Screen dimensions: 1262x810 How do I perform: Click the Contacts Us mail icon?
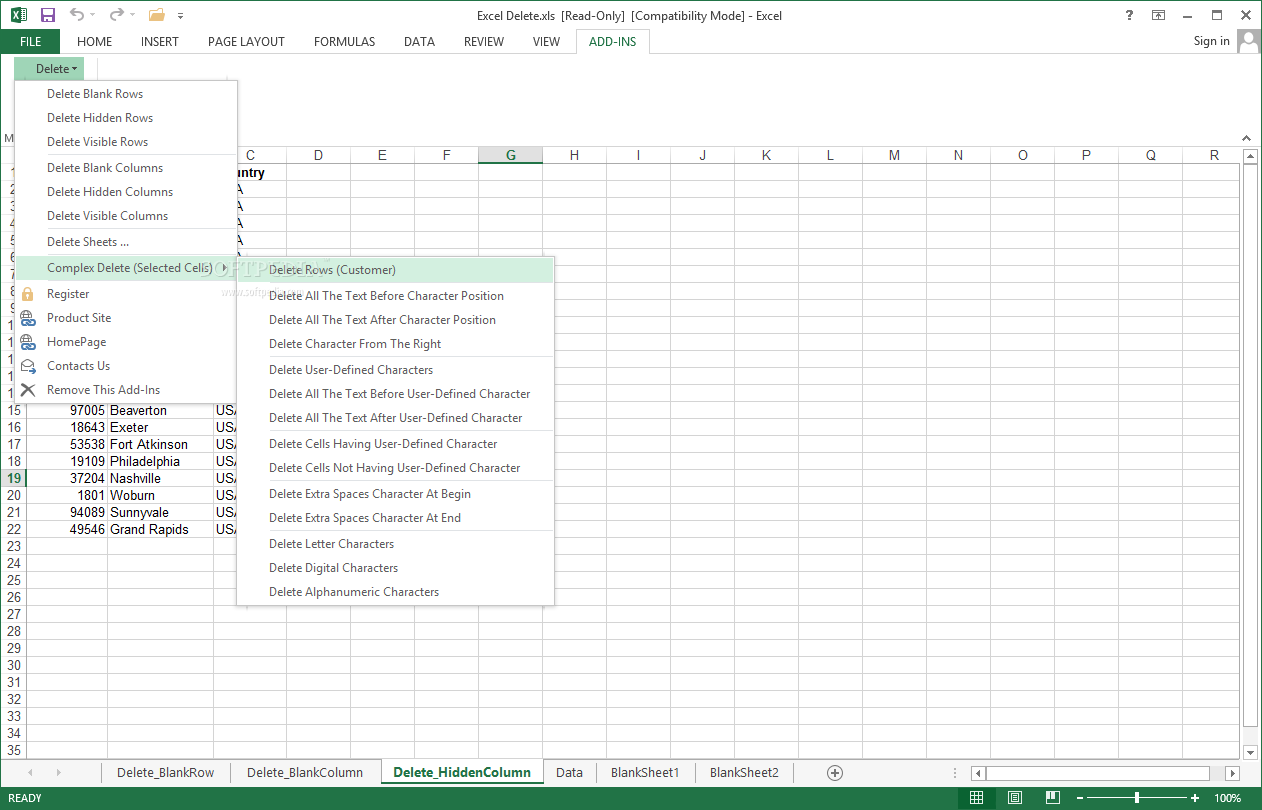(28, 366)
